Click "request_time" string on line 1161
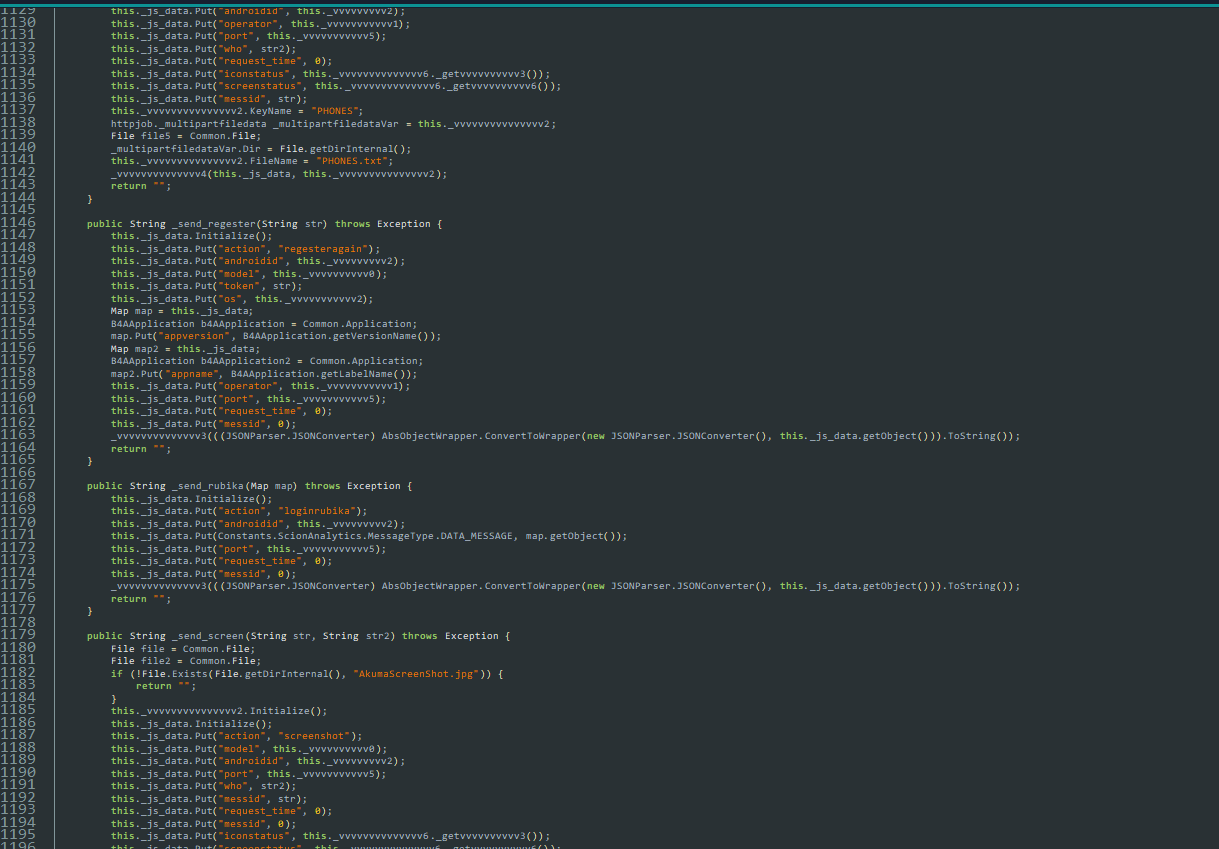 pyautogui.click(x=260, y=411)
